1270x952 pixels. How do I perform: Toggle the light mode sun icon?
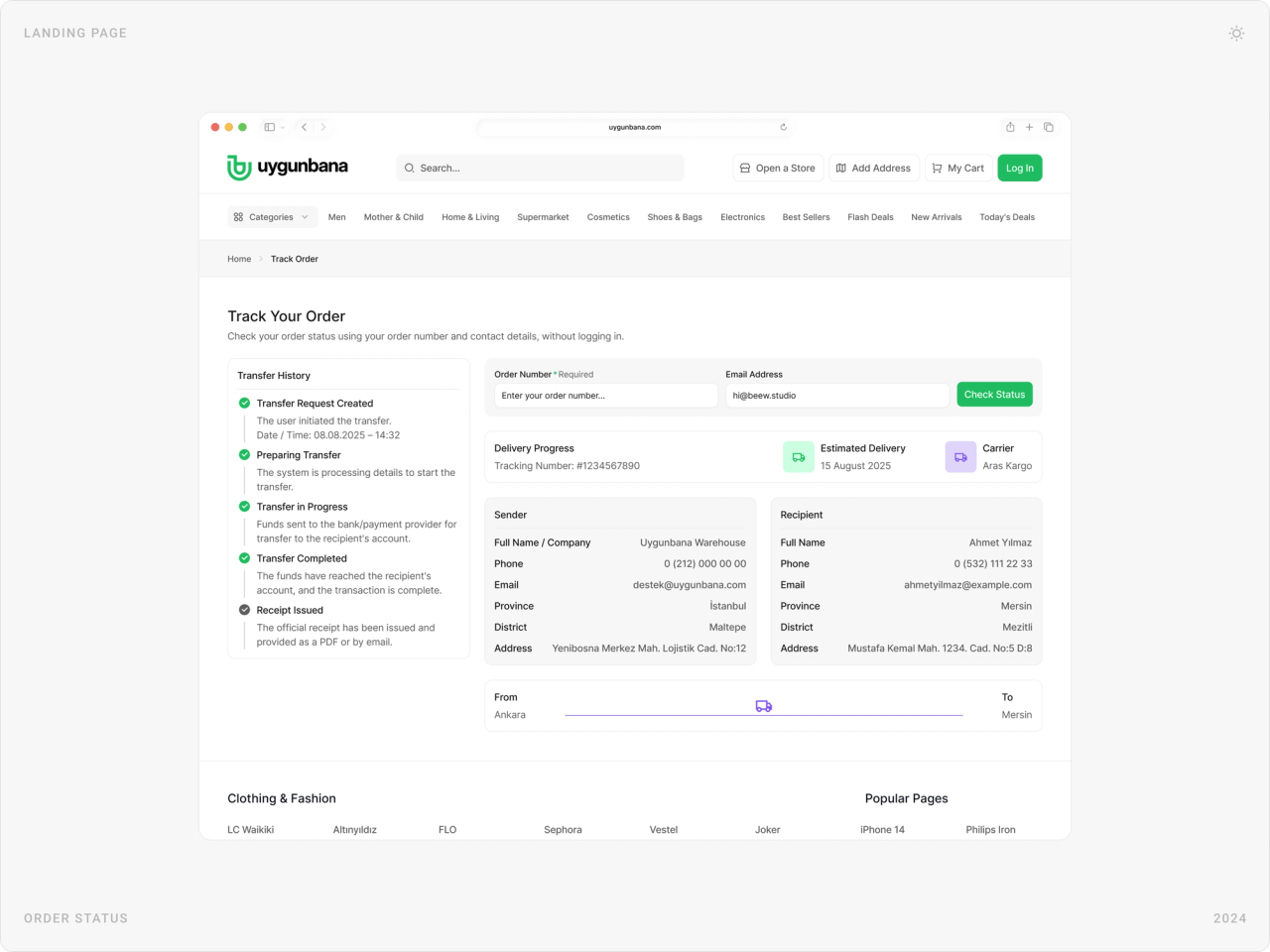pos(1236,33)
